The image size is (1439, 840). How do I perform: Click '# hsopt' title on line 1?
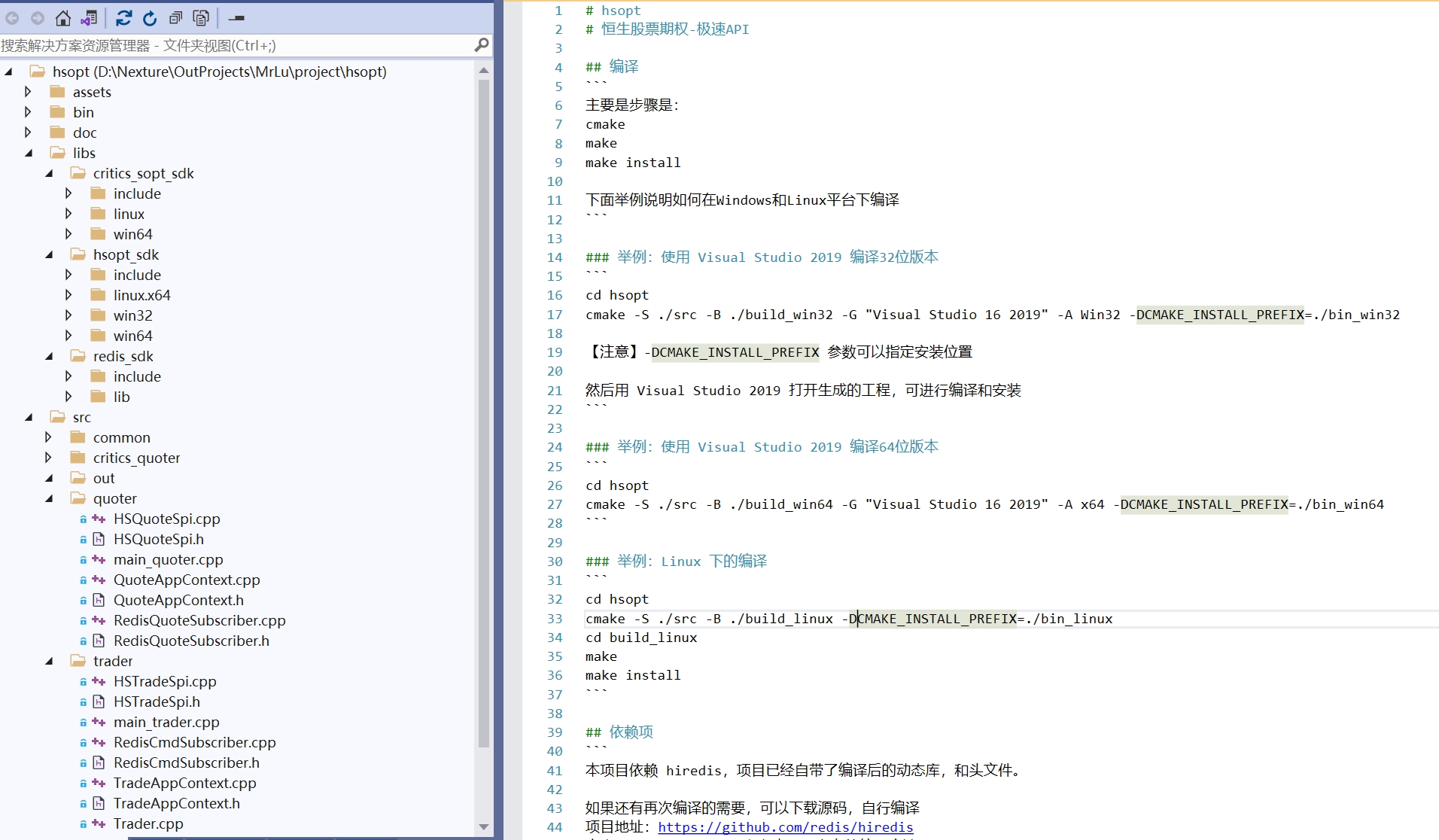point(613,11)
